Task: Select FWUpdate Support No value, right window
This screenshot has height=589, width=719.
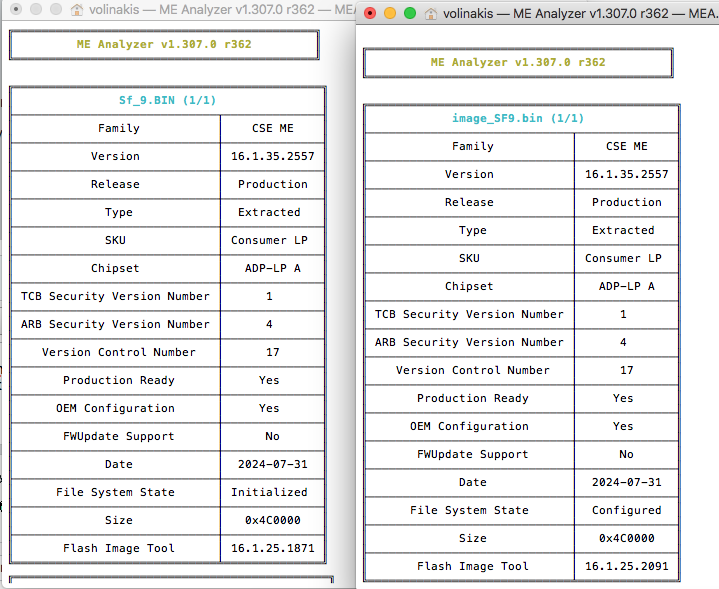Action: click(626, 454)
